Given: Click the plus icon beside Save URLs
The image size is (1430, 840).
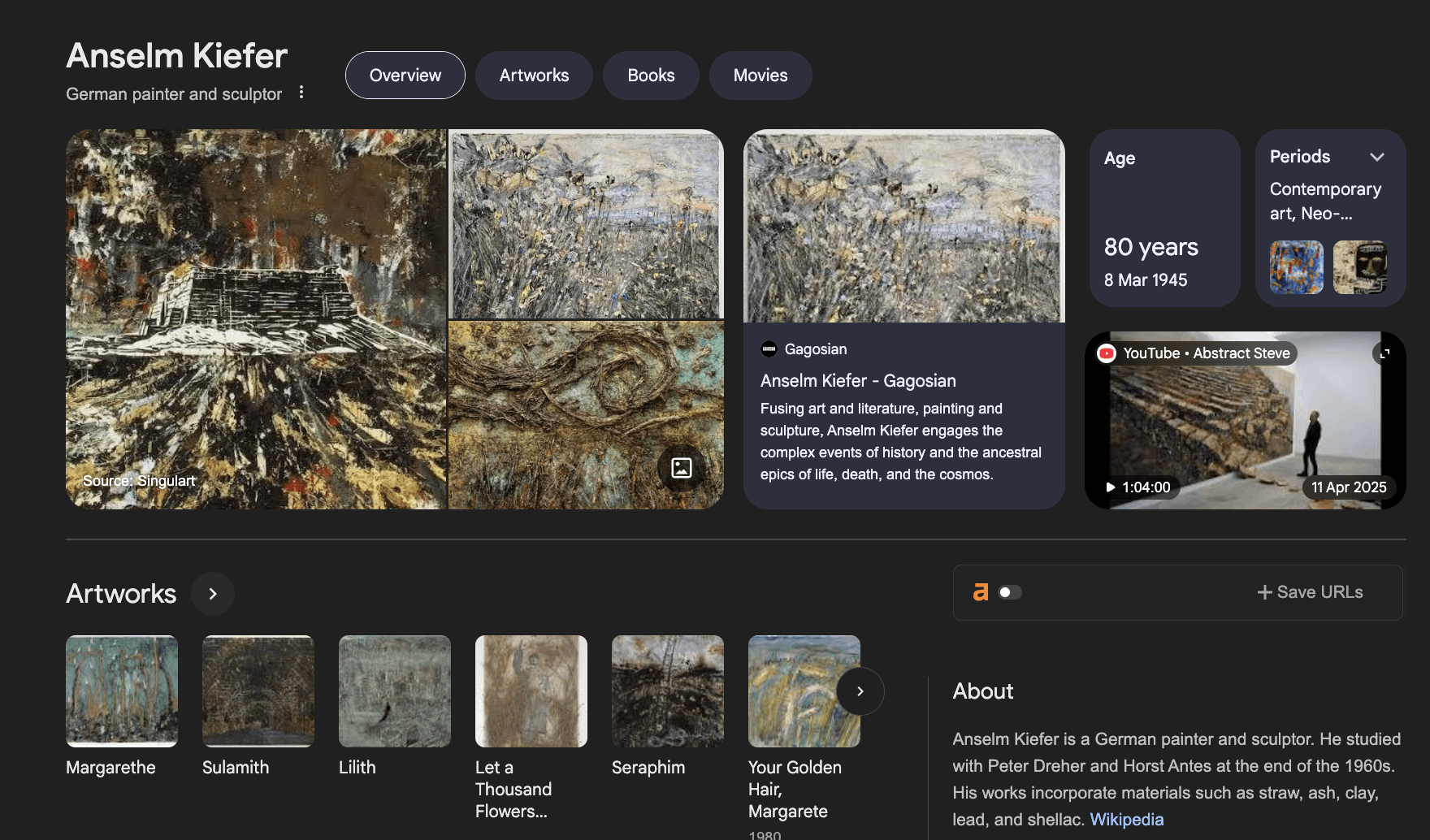Looking at the screenshot, I should [x=1264, y=593].
